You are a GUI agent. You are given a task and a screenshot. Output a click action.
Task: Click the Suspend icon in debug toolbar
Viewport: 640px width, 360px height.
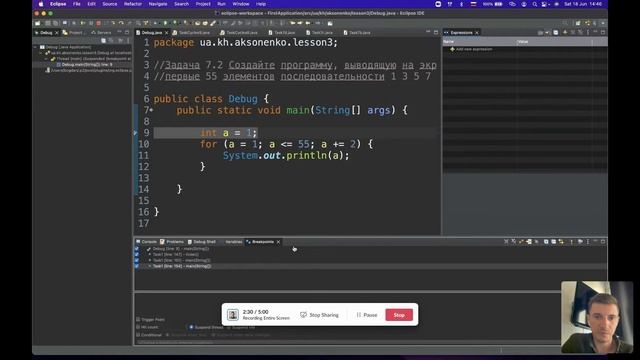click(x=91, y=23)
